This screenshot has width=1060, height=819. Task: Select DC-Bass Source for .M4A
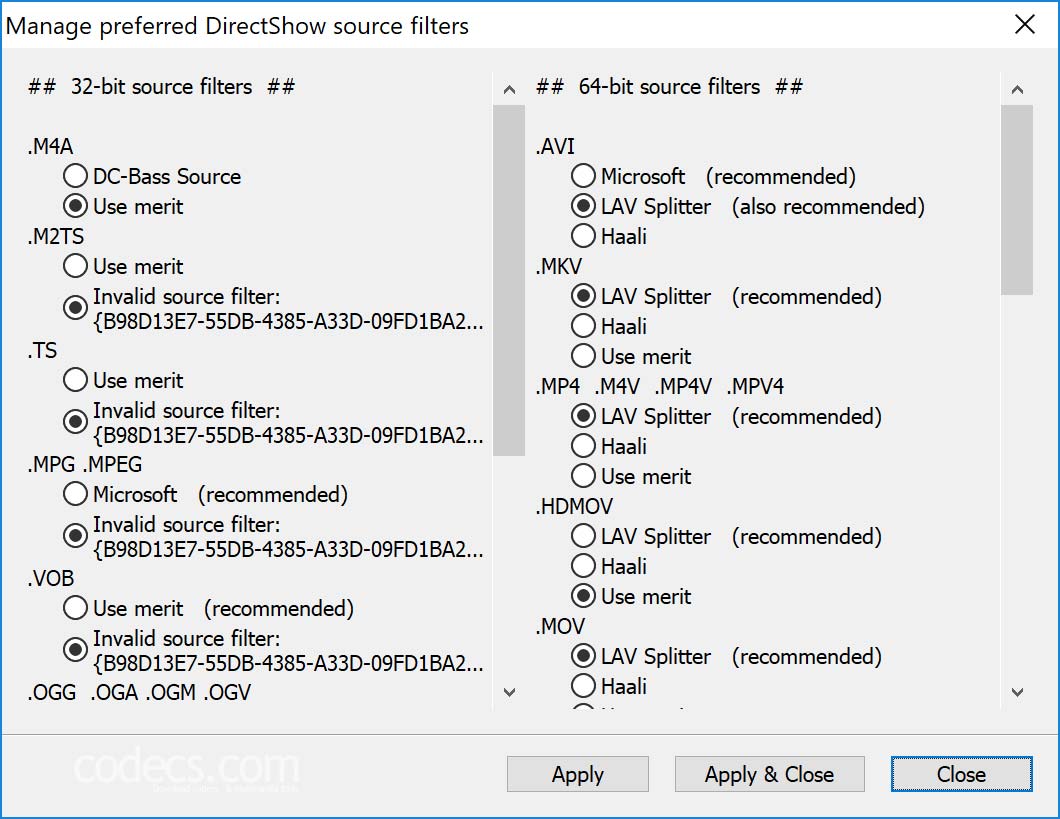tap(75, 175)
